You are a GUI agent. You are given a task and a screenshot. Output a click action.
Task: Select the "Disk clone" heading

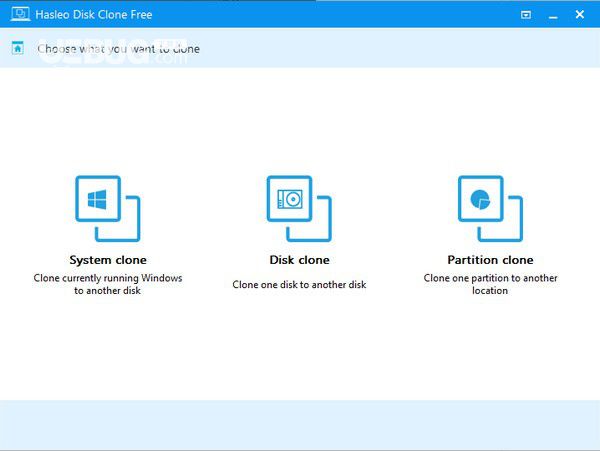[299, 260]
